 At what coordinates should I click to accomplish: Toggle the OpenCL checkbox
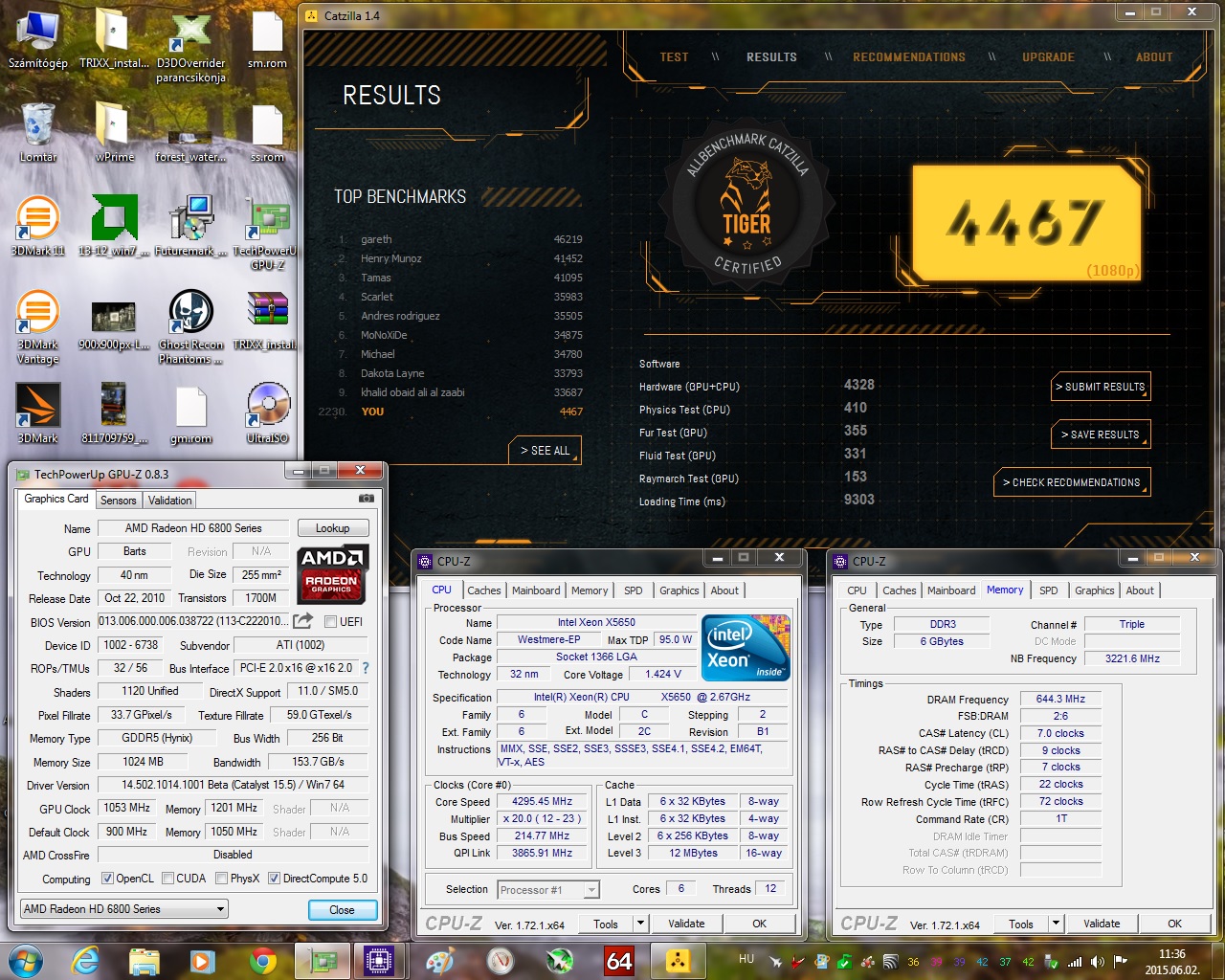(107, 879)
